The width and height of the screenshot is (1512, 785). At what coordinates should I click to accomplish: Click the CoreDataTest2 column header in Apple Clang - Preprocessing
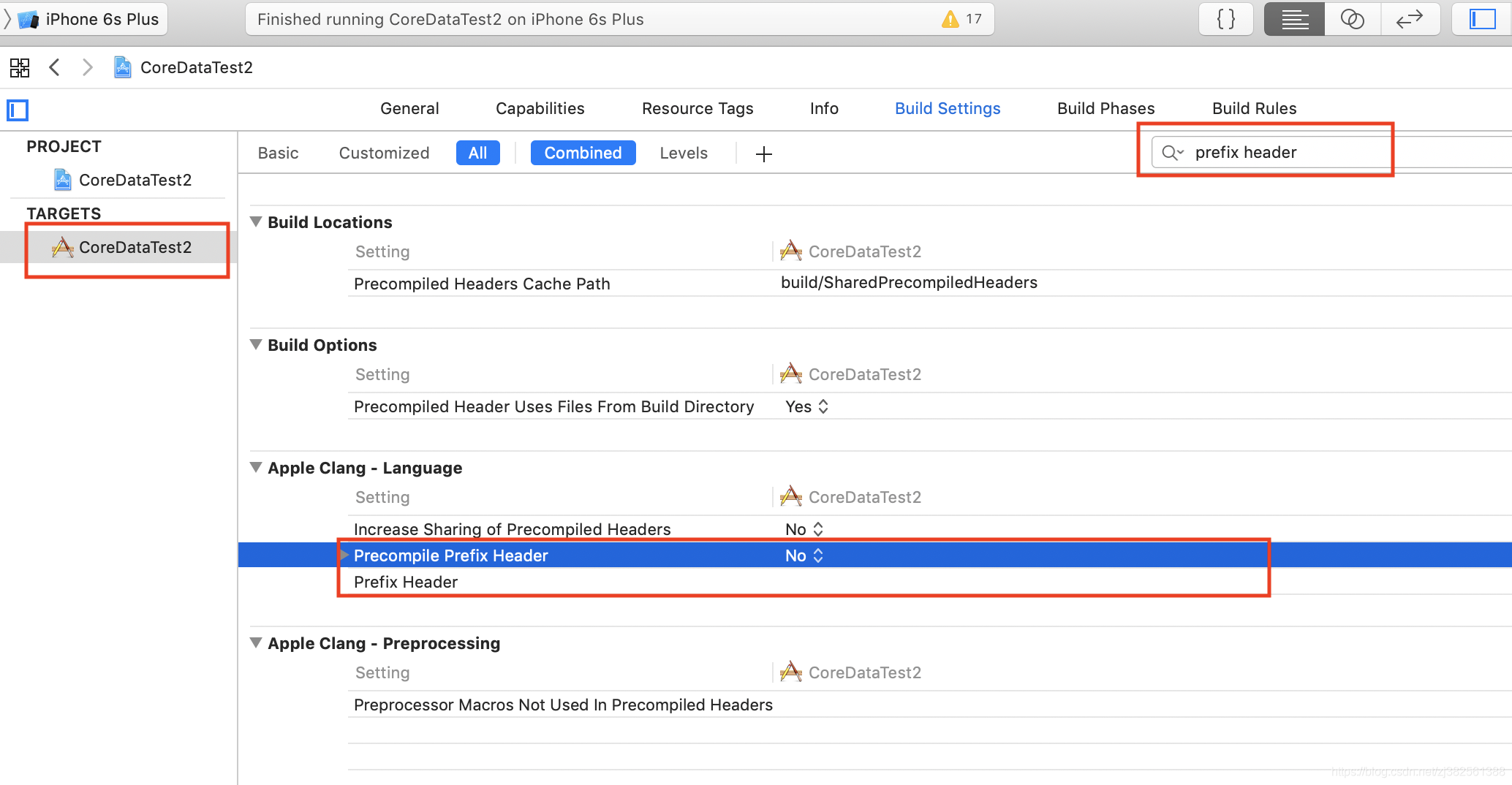(851, 672)
